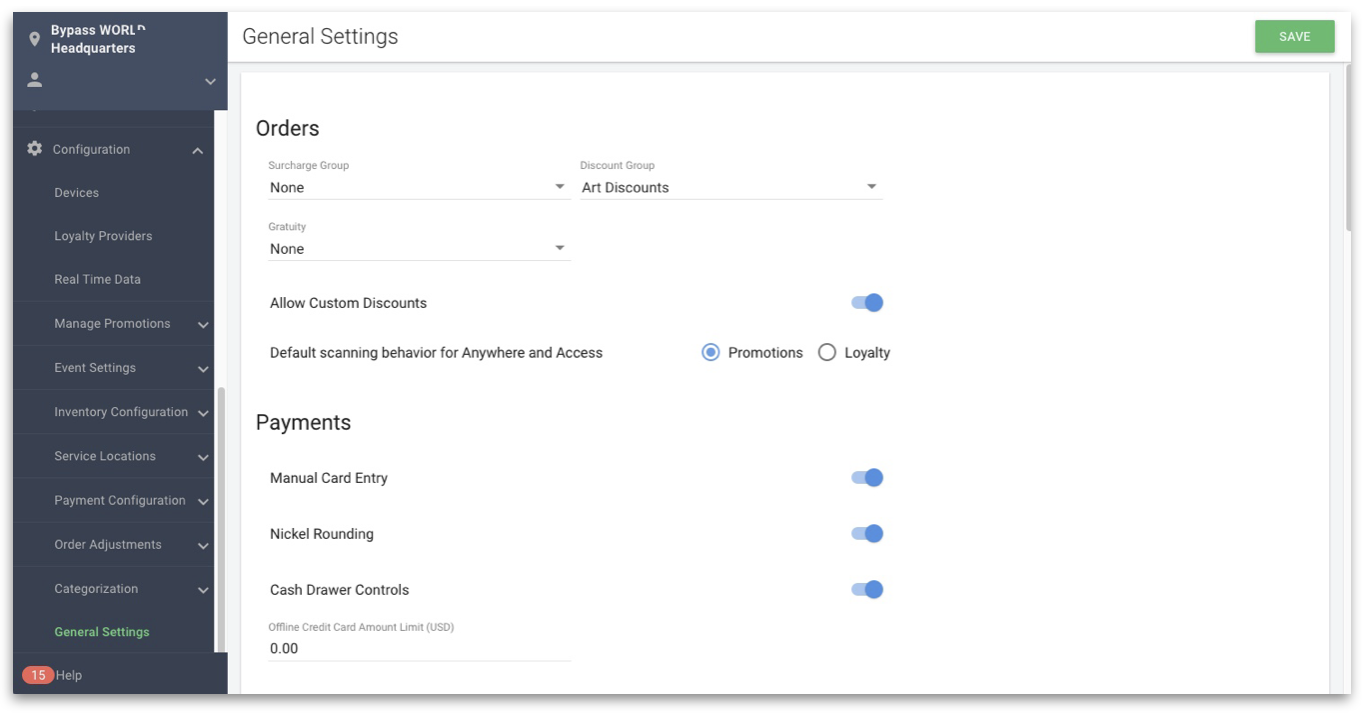Click the 'Default scanning behavior for Anywhere and Access' label
The width and height of the screenshot is (1366, 718).
point(436,352)
